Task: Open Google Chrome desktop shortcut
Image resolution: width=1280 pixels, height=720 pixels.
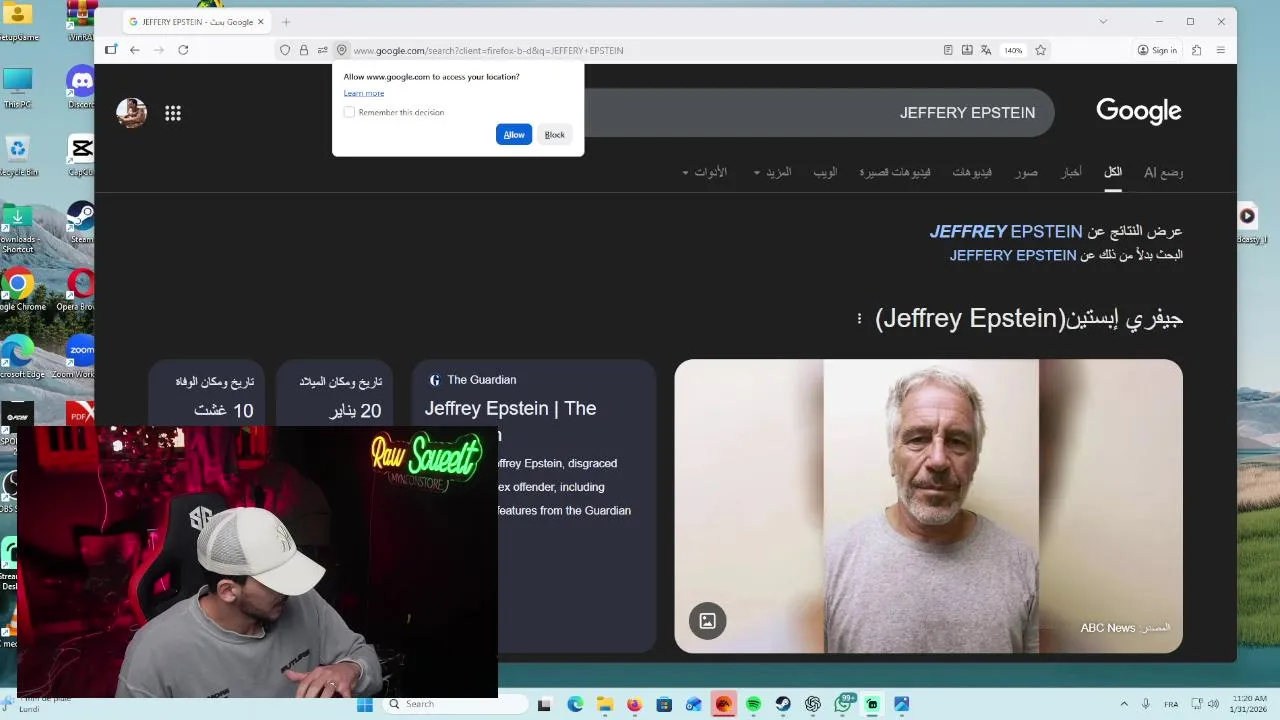Action: (18, 290)
